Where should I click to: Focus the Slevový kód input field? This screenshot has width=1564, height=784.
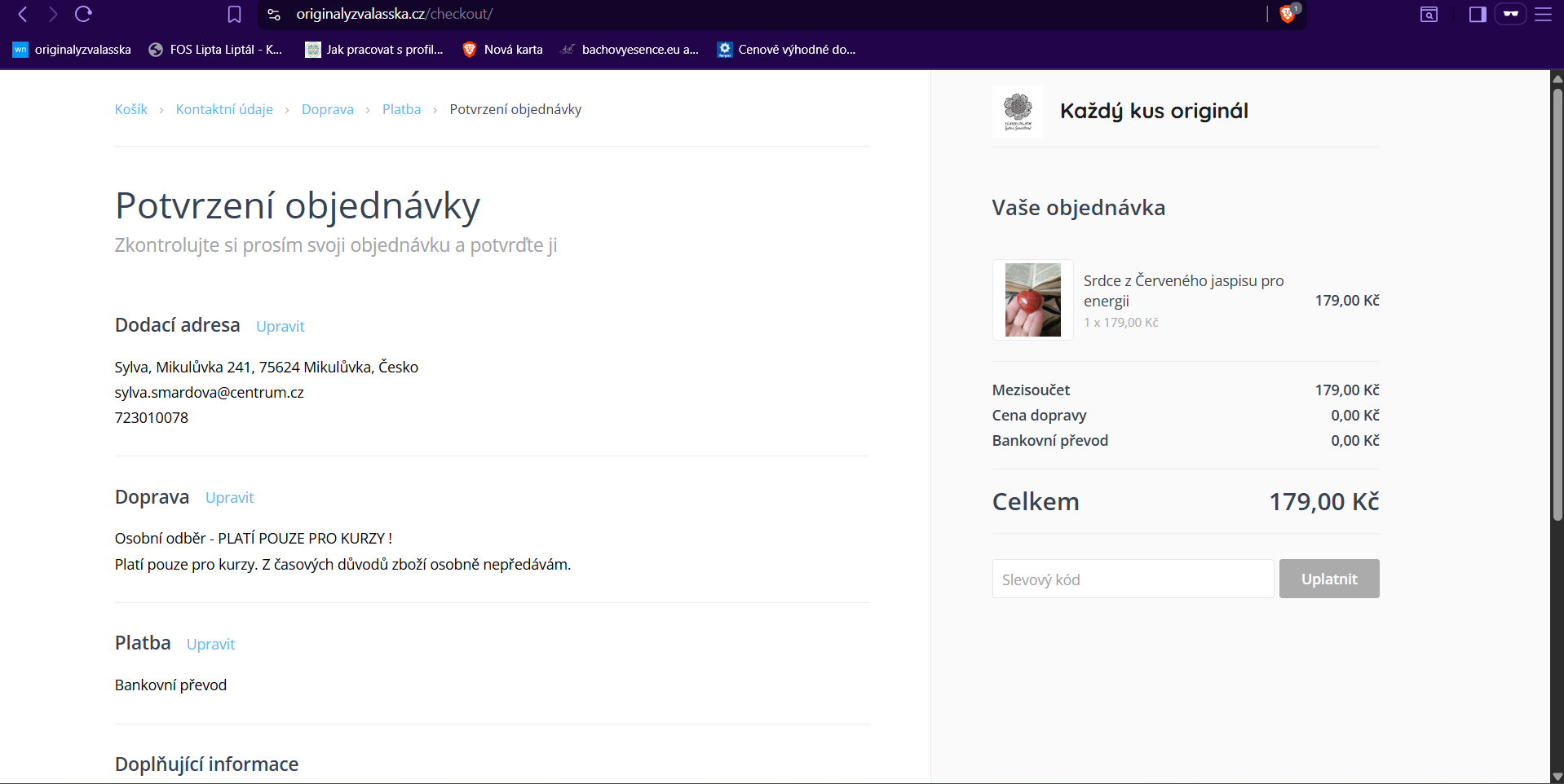click(1132, 579)
